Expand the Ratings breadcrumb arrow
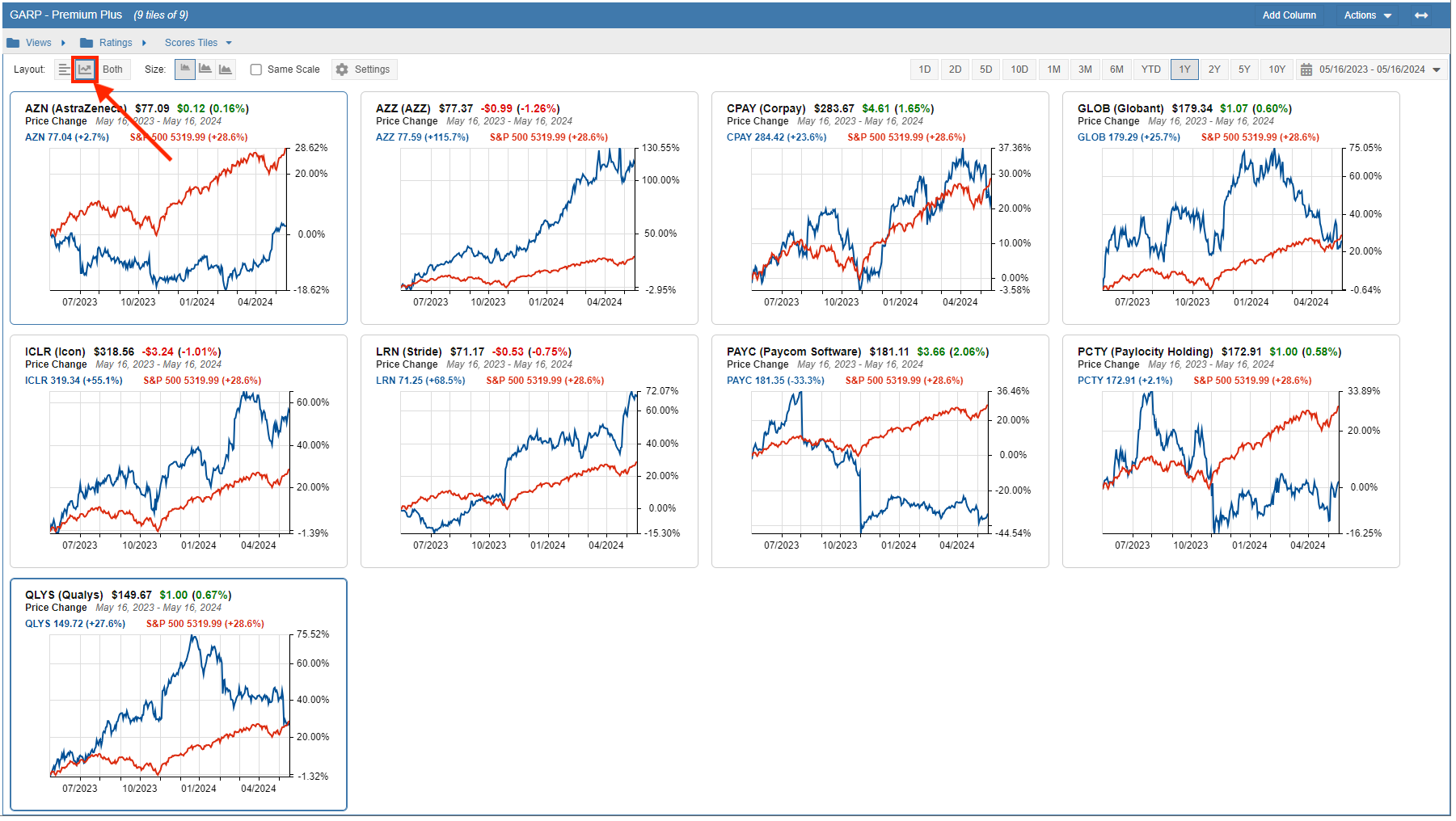The height and width of the screenshot is (821, 1456). [144, 43]
